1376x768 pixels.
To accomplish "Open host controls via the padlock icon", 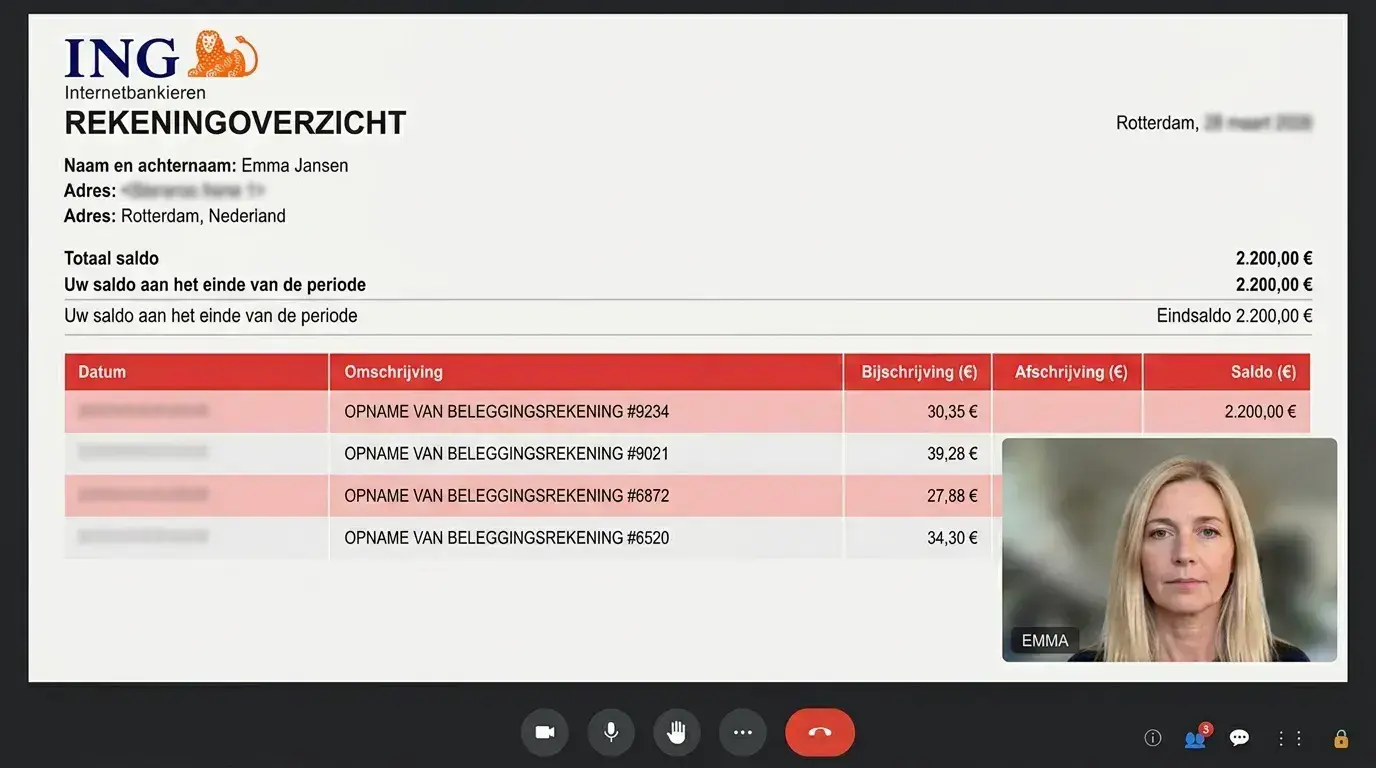I will pyautogui.click(x=1341, y=738).
